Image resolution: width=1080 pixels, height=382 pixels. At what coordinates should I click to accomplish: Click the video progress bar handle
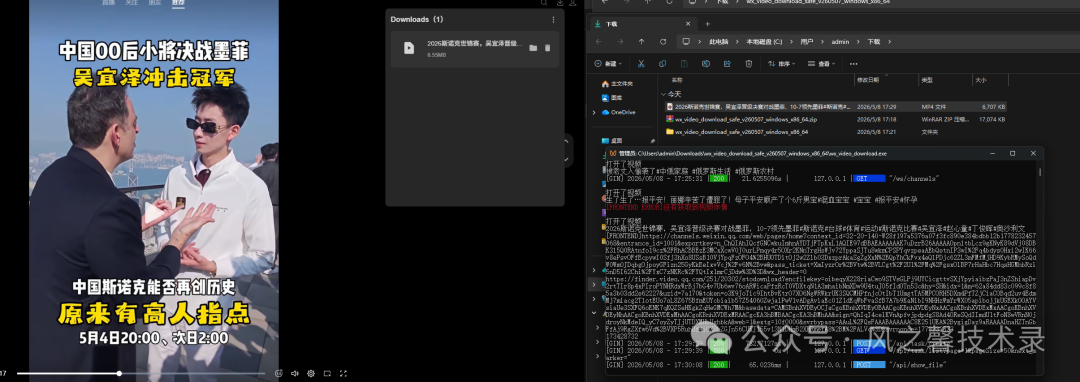point(119,374)
